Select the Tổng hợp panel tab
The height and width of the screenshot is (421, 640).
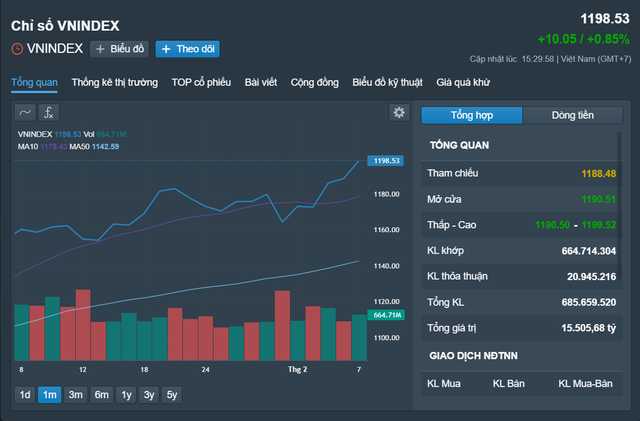(x=471, y=115)
